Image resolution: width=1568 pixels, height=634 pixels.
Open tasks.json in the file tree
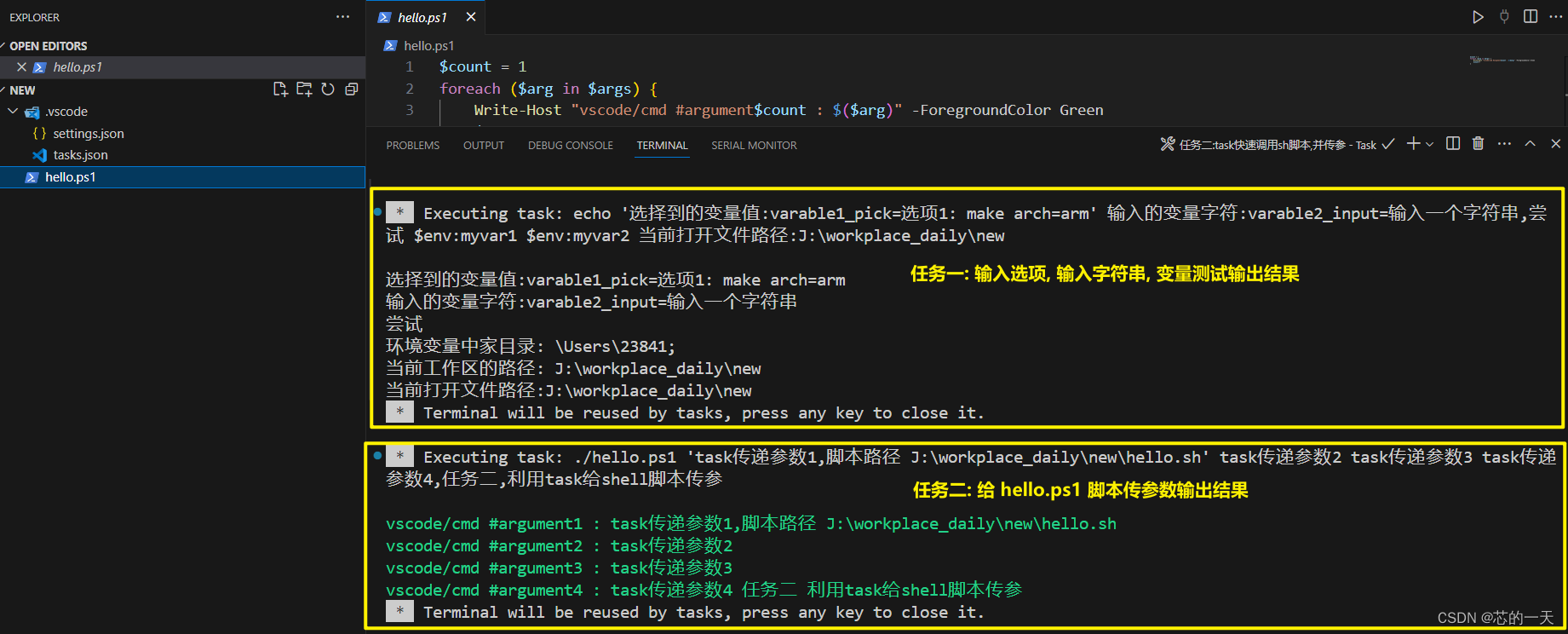(x=80, y=155)
